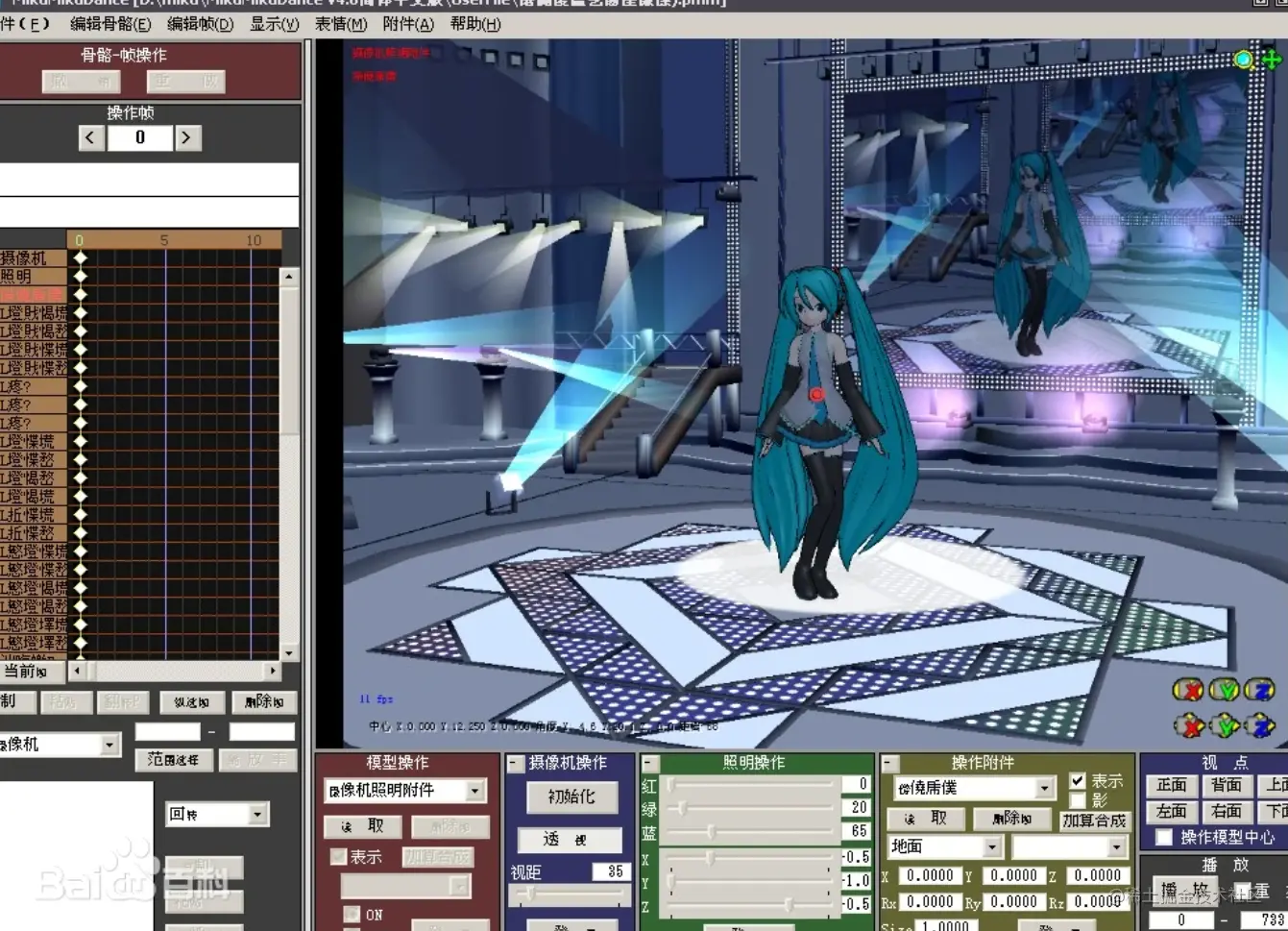This screenshot has height=931, width=1288.
Task: Click the 右面 right view button
Action: pyautogui.click(x=1226, y=811)
